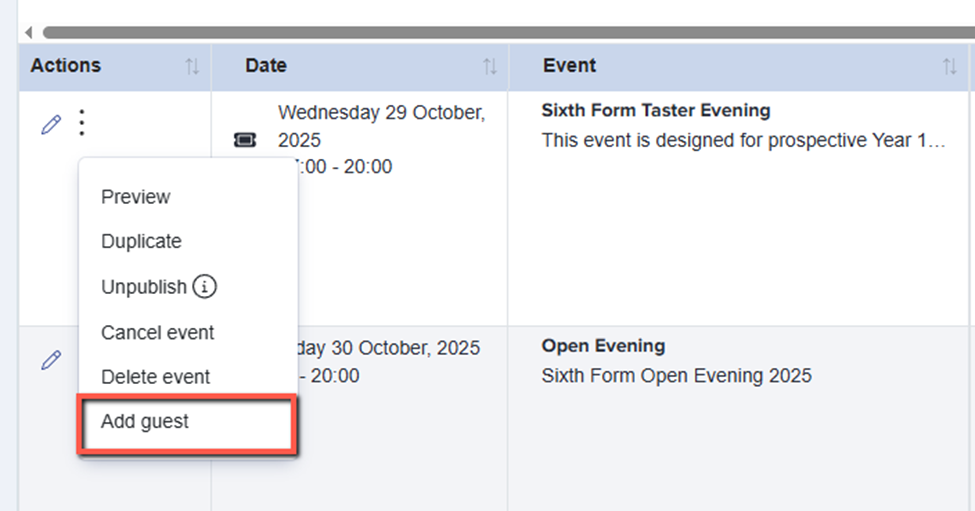Click the scroll-left arrow above the table
975x511 pixels.
coord(28,33)
